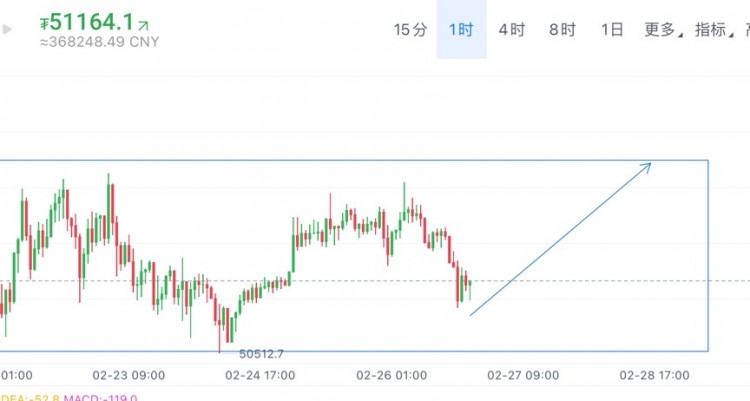
Task: Switch to the 1时 timeframe tab
Action: pos(461,30)
